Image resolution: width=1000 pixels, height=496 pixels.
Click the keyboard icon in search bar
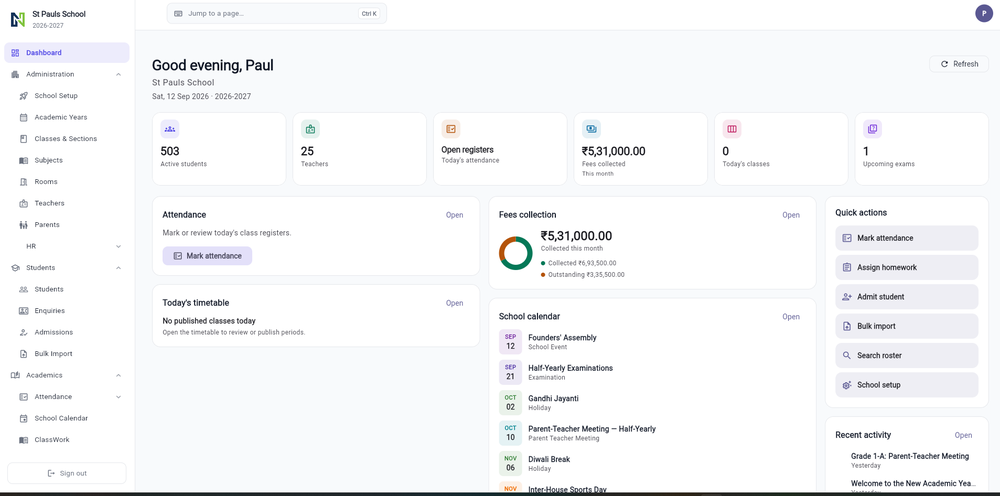[x=178, y=13]
